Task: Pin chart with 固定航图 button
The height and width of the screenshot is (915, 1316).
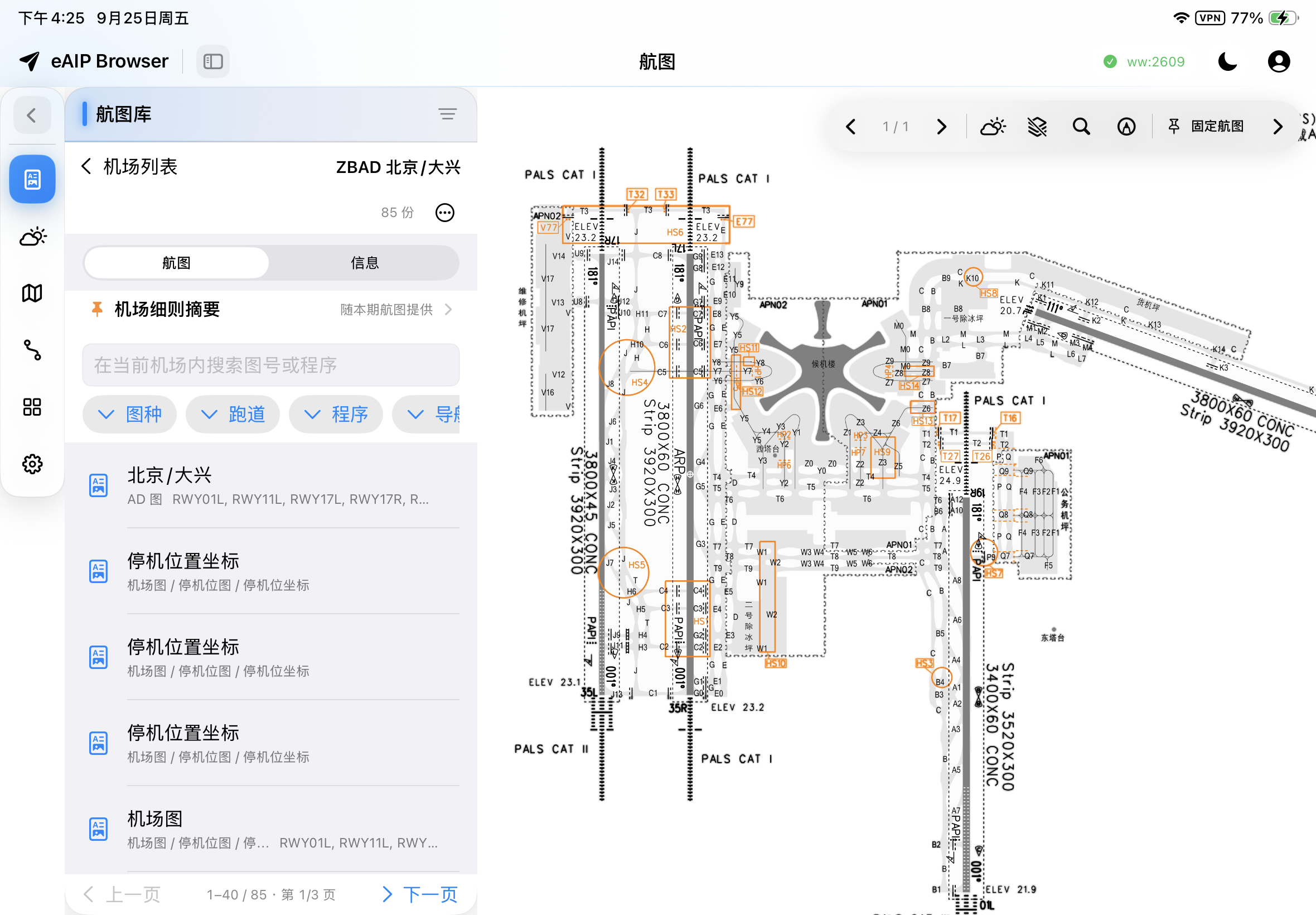Action: [x=1206, y=127]
